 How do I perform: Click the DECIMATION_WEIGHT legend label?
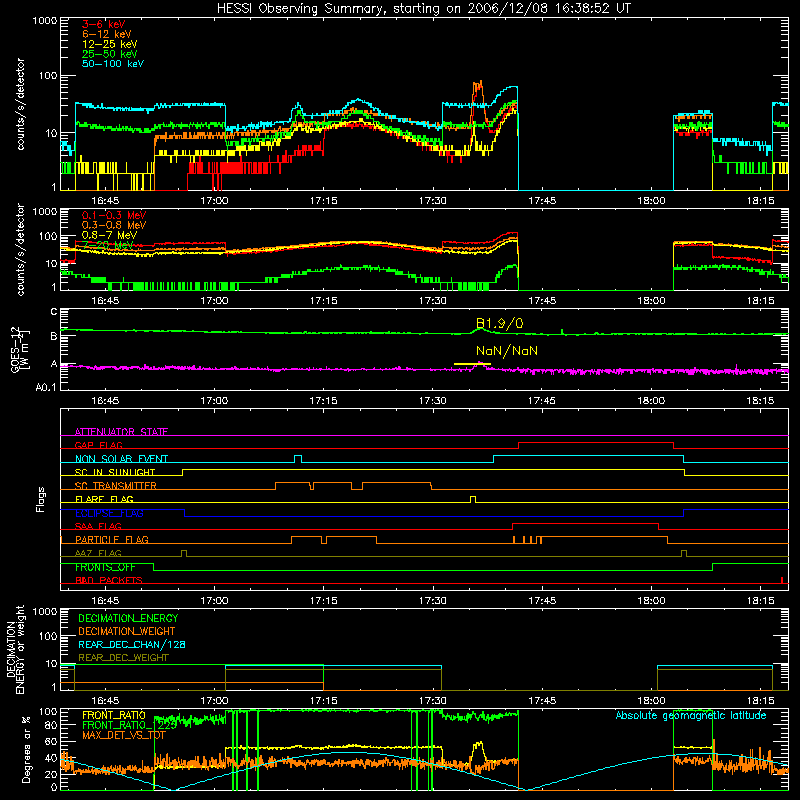[x=127, y=631]
